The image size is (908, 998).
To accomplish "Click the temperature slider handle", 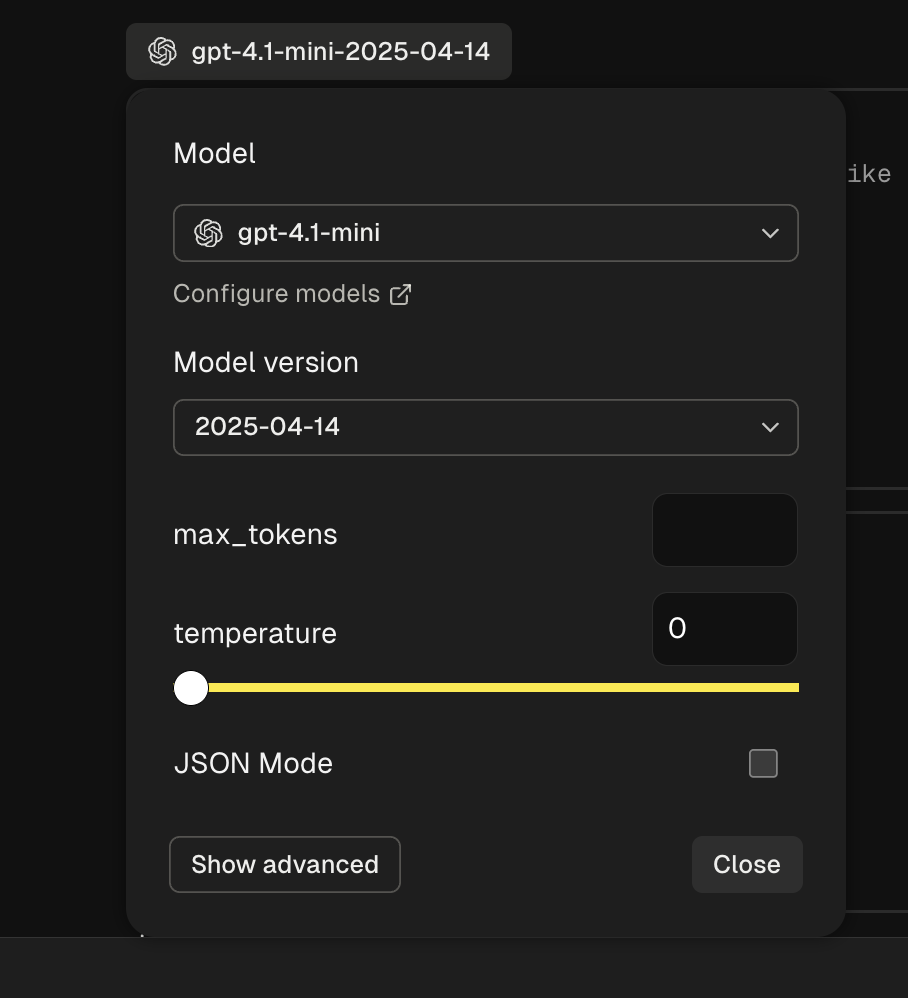I will point(191,687).
